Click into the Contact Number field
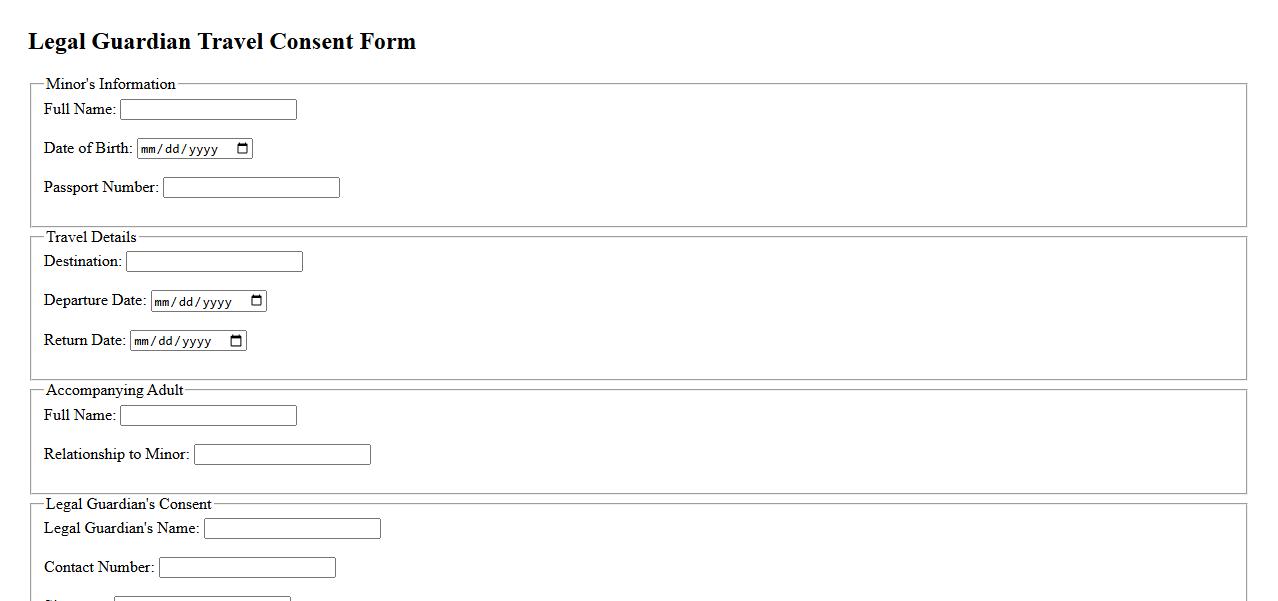This screenshot has width=1278, height=601. [247, 568]
